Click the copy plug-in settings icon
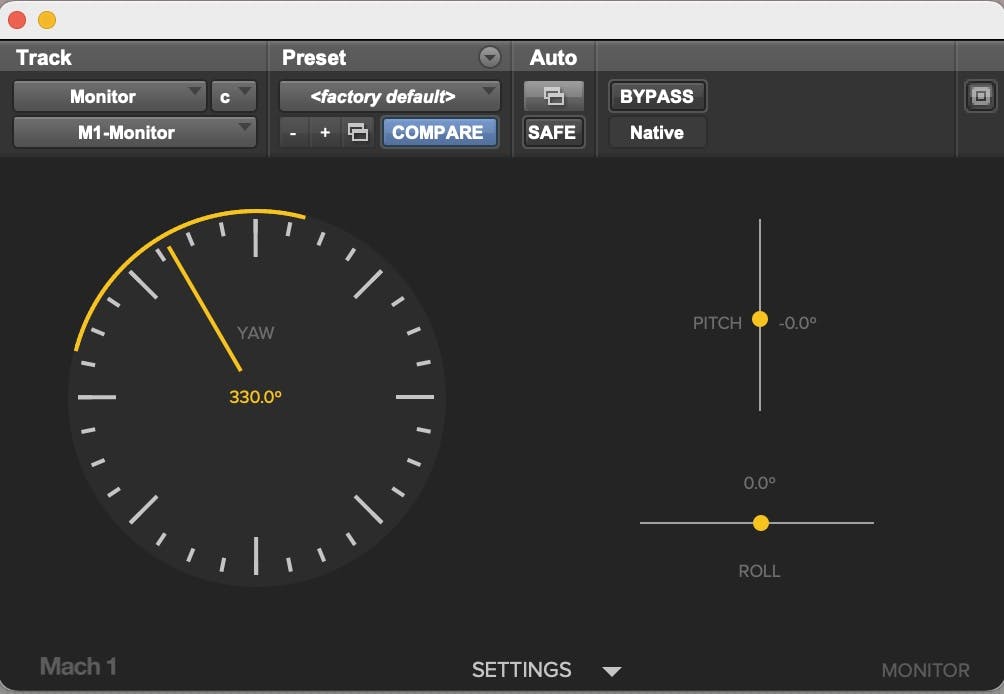Image resolution: width=1004 pixels, height=694 pixels. click(x=357, y=131)
